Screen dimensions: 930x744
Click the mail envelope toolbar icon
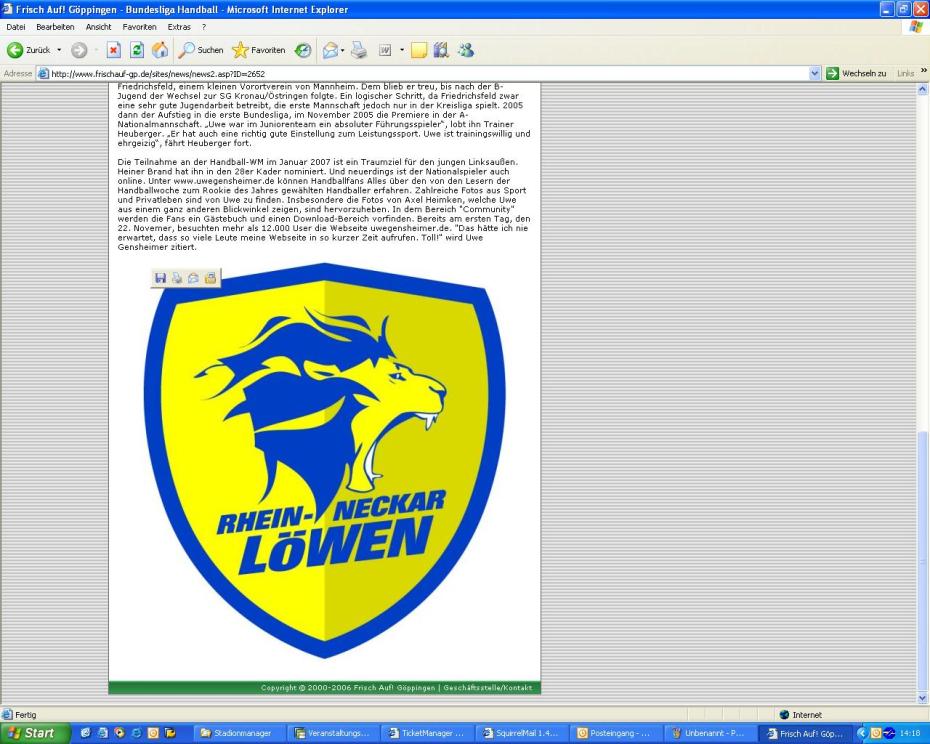[330, 50]
